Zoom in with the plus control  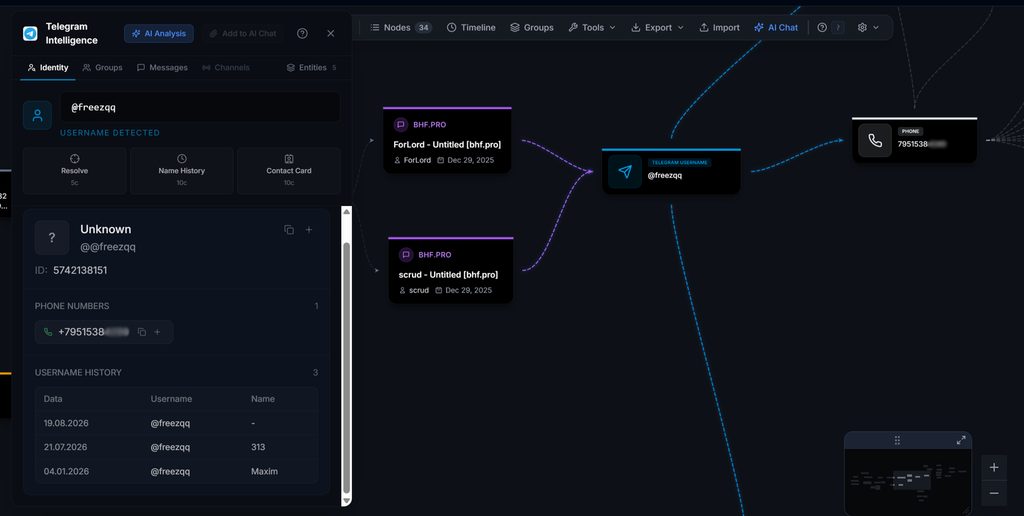coord(994,468)
